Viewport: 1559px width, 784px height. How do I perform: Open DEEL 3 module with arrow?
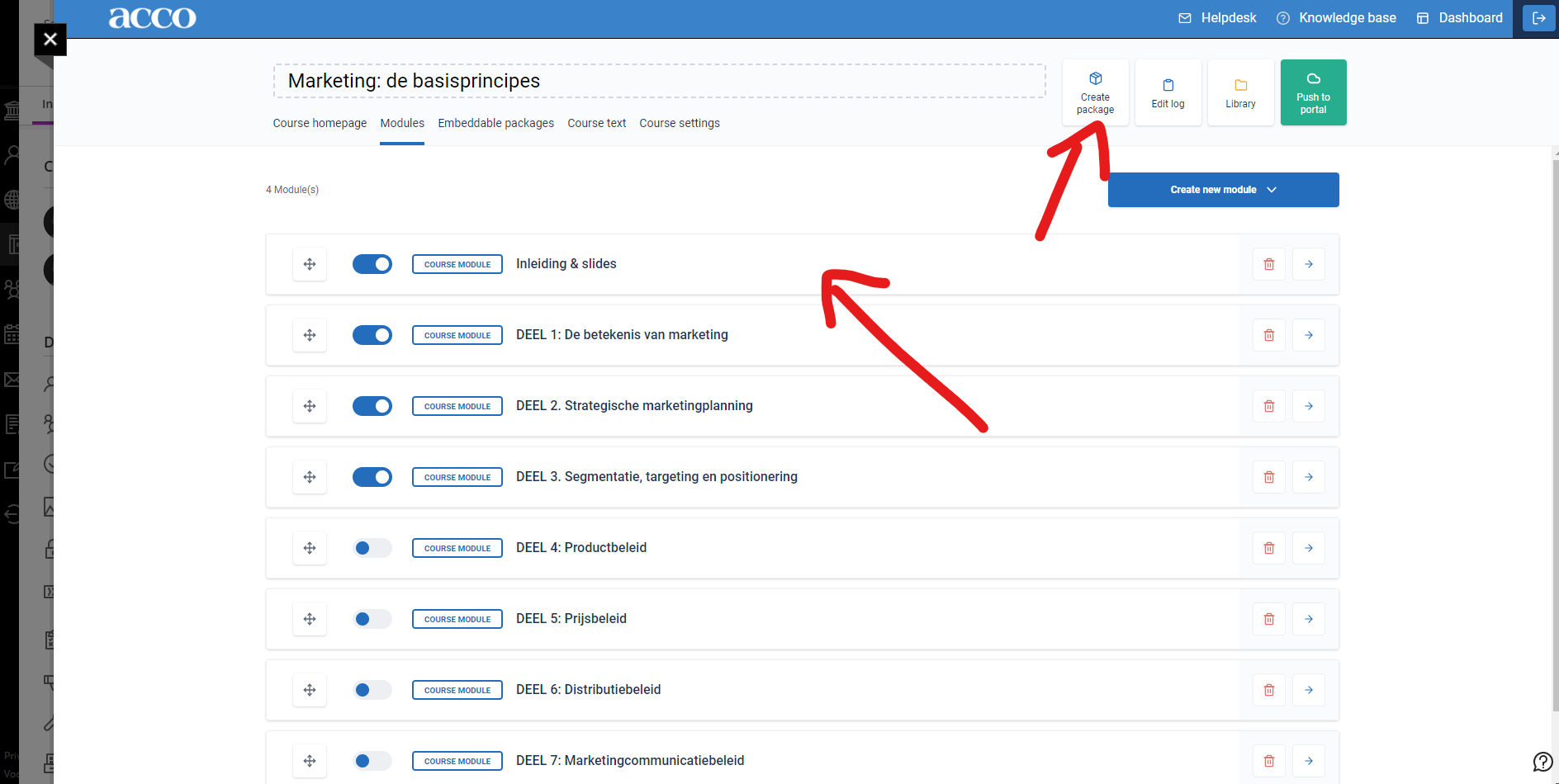pyautogui.click(x=1309, y=477)
